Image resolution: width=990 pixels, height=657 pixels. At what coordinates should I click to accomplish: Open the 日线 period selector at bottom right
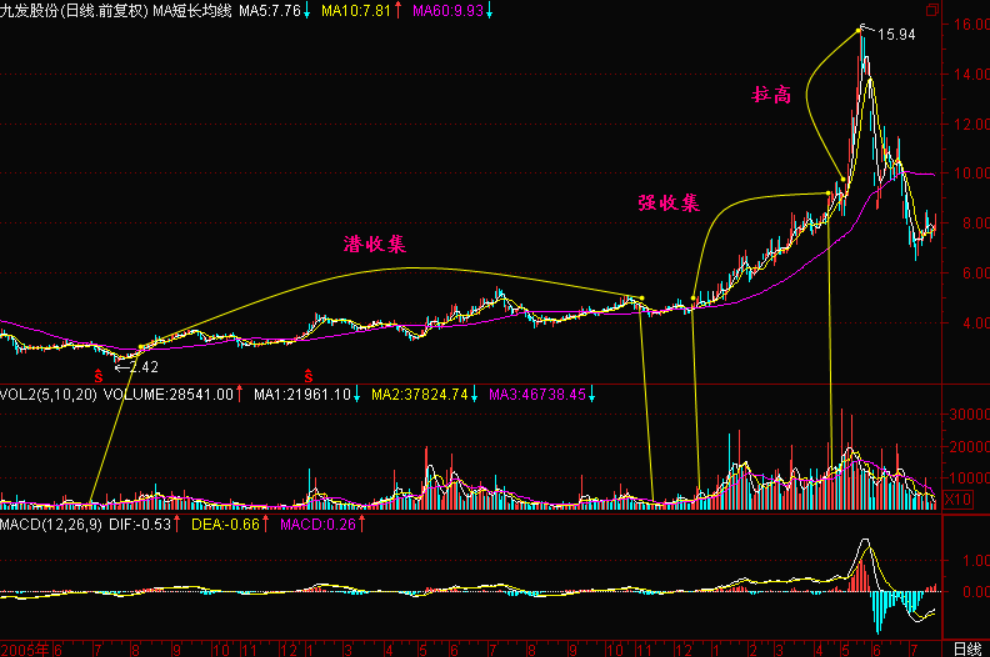(x=964, y=649)
